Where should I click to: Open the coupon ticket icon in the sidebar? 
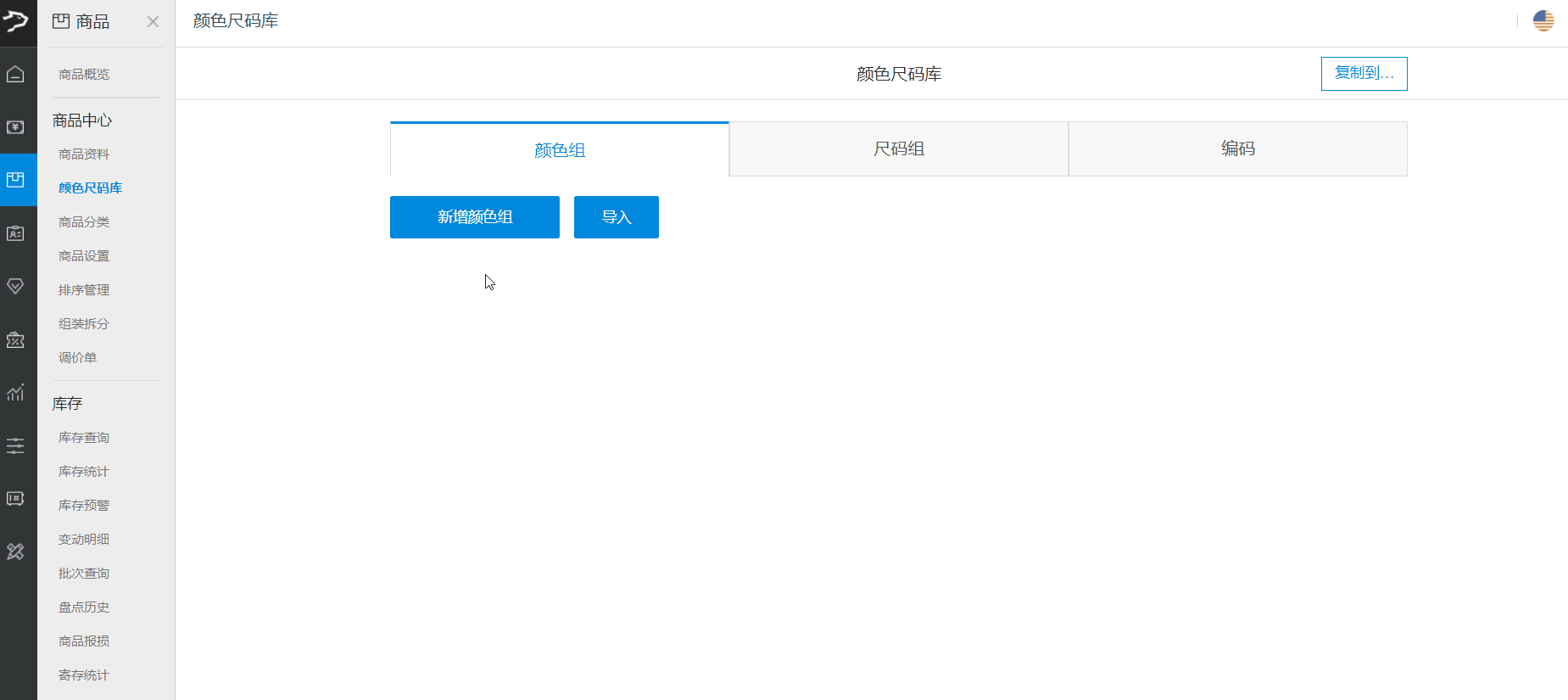[x=15, y=498]
